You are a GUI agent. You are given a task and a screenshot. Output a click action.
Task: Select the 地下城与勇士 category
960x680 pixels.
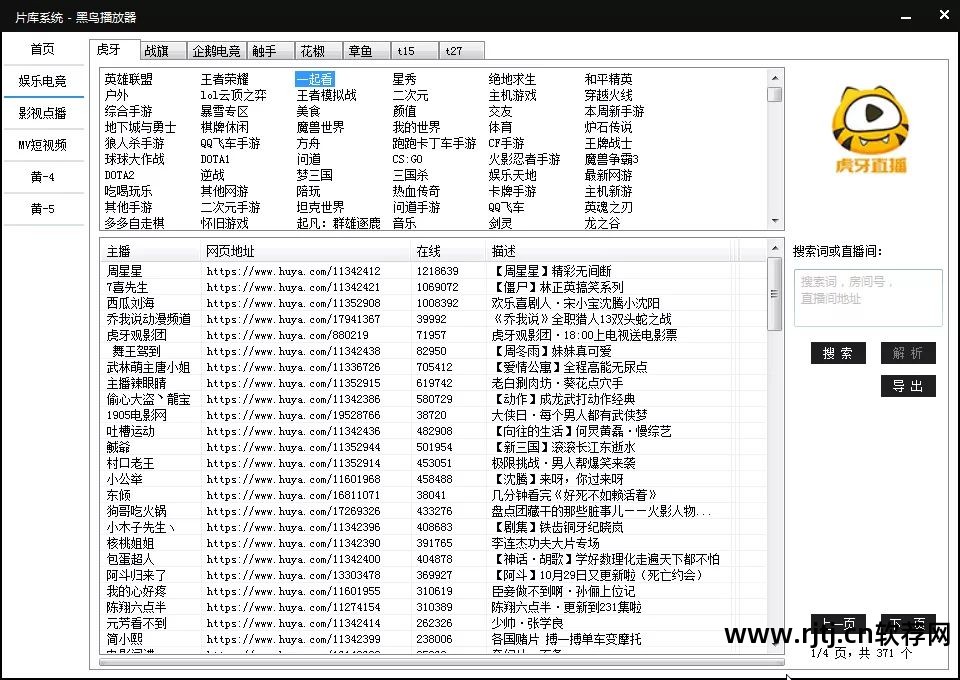[140, 127]
